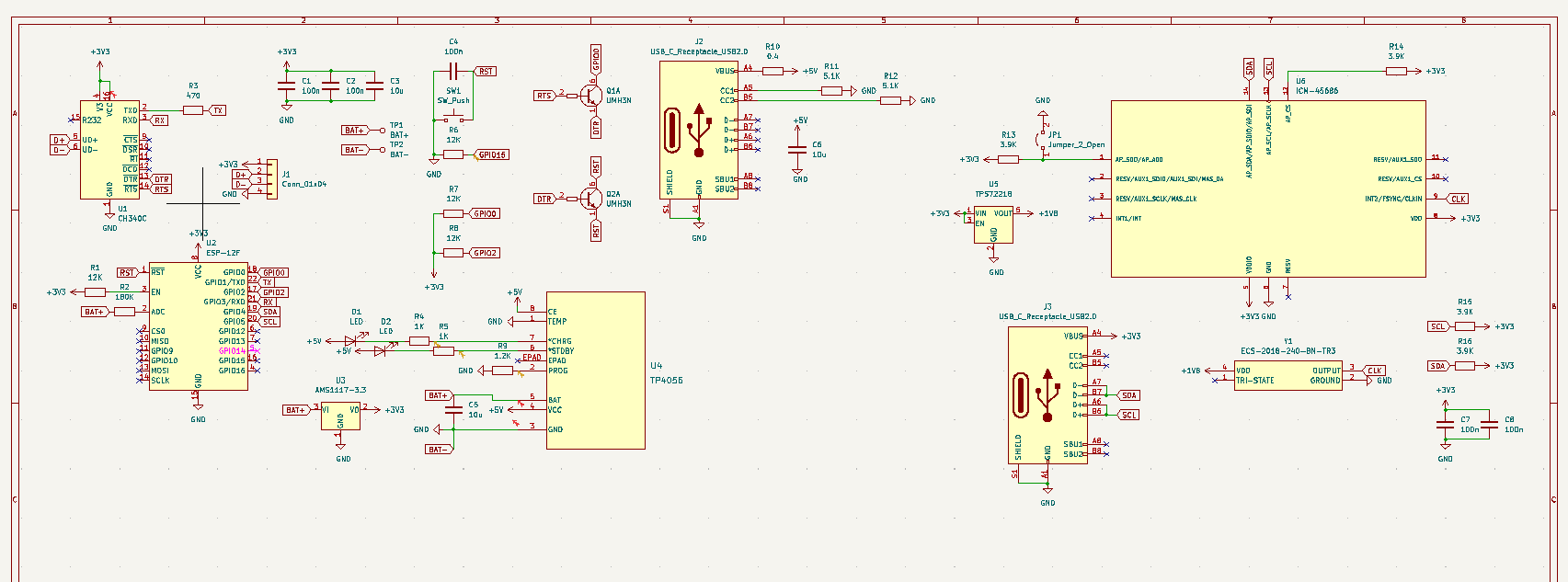Click the Y1 ECS oscillator symbol
Viewport: 1568px width, 582px height.
pyautogui.click(x=1288, y=375)
